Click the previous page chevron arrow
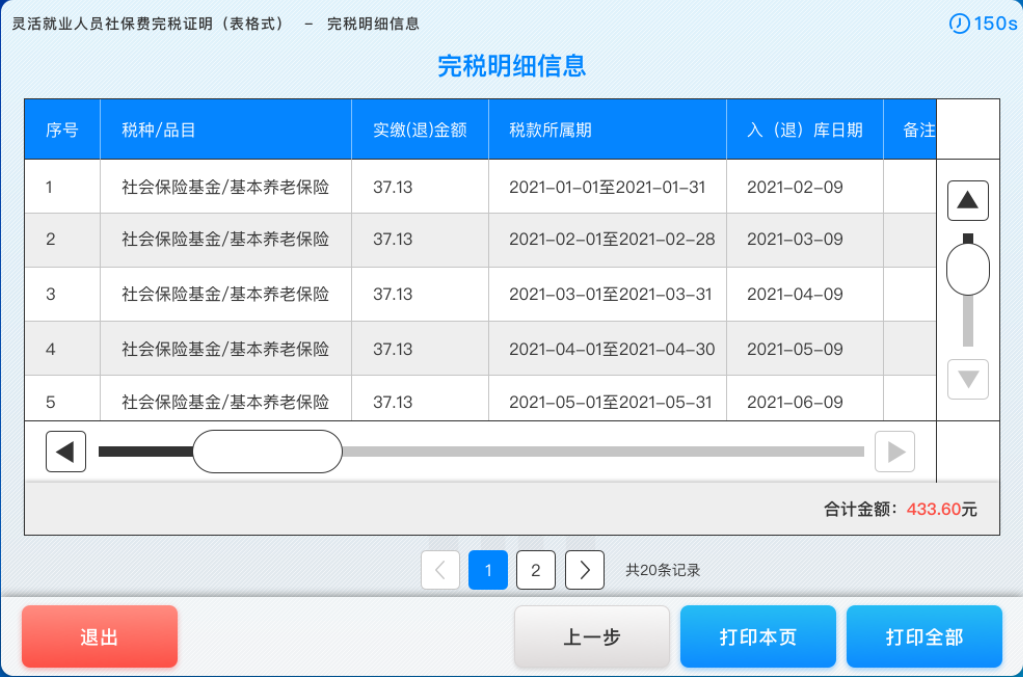 [440, 570]
